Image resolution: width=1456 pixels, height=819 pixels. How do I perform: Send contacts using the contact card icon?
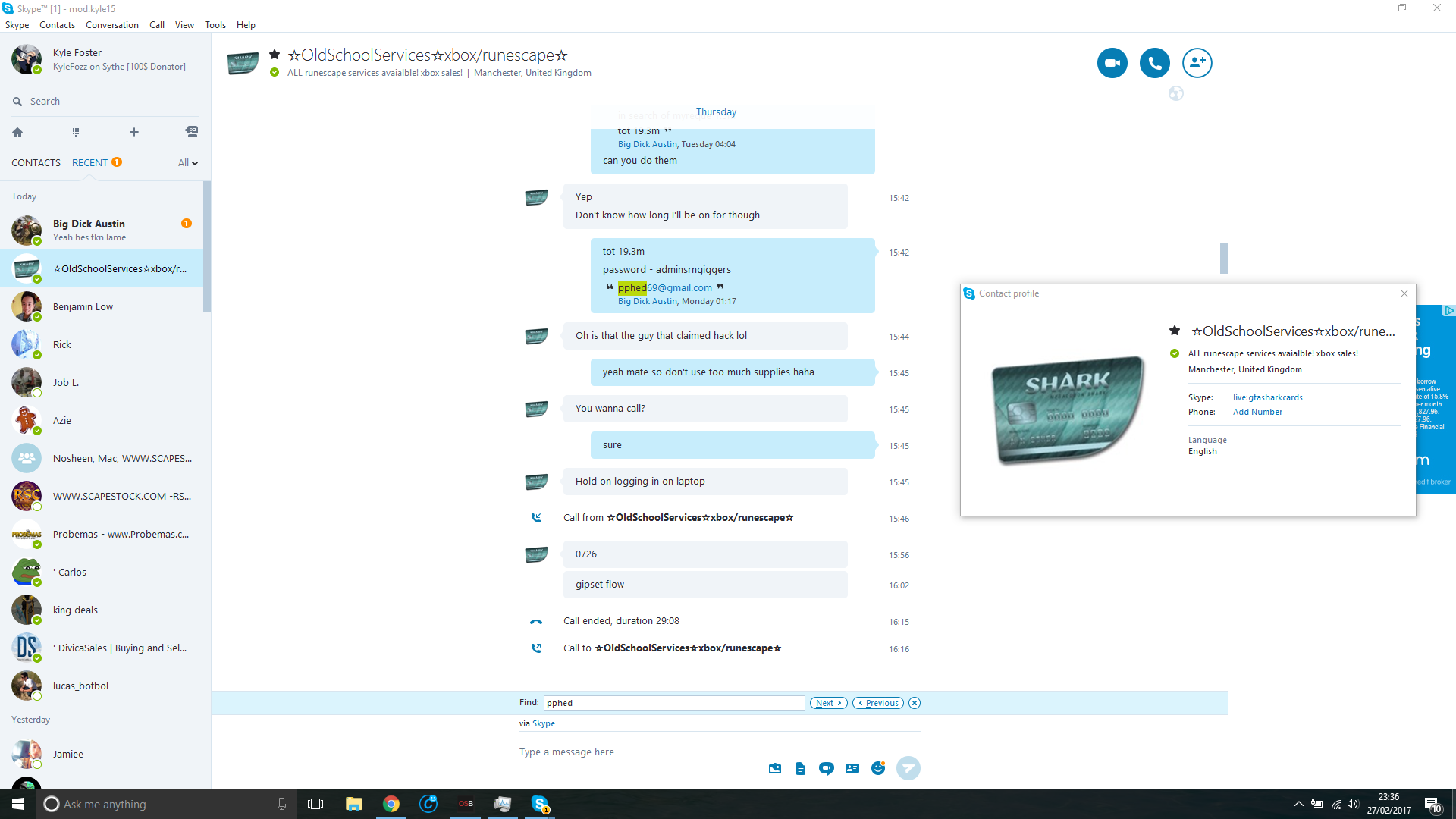point(852,768)
